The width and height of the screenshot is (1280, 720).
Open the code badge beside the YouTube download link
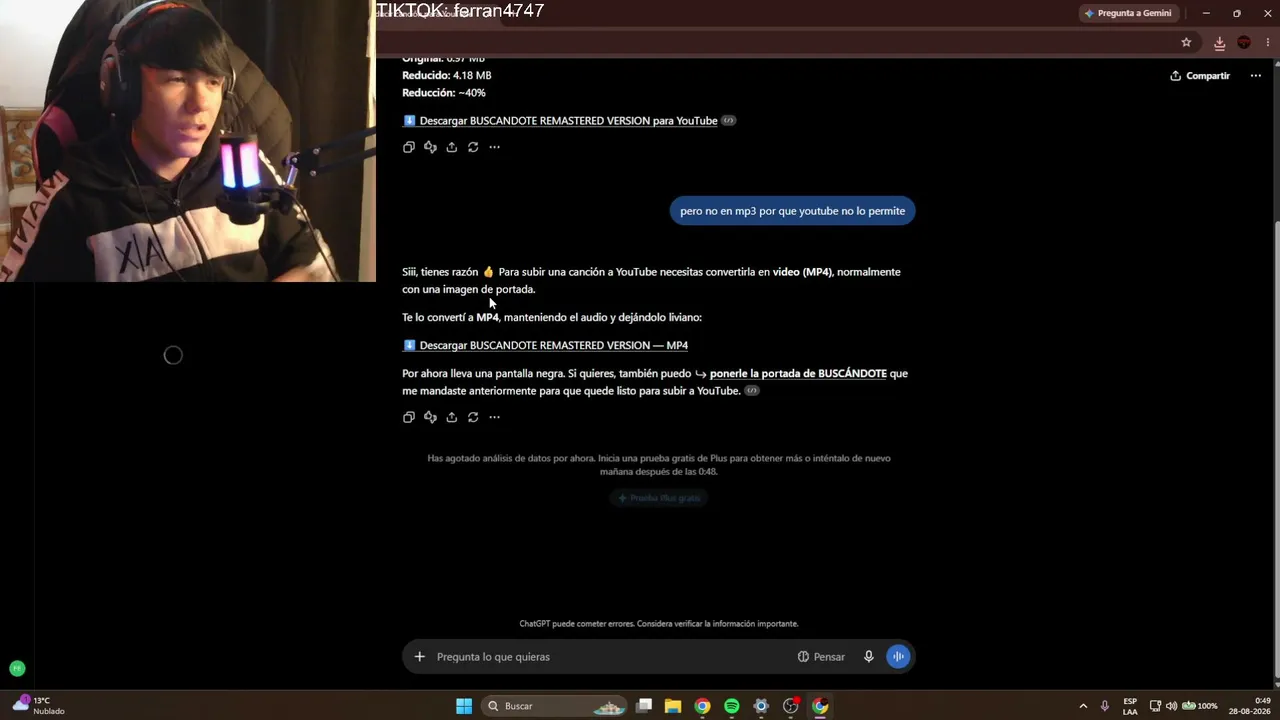[x=728, y=121]
